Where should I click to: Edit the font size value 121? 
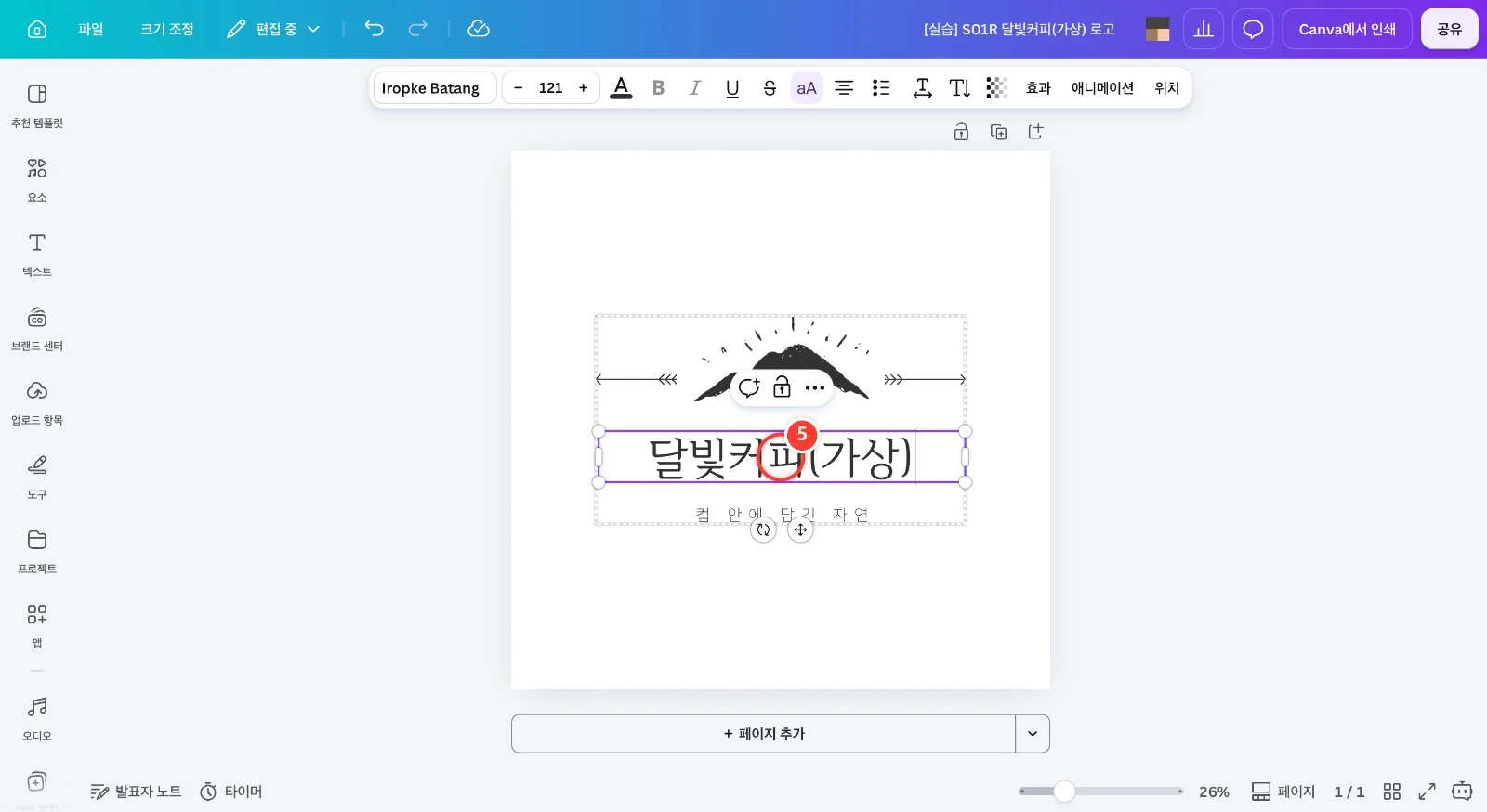[551, 88]
